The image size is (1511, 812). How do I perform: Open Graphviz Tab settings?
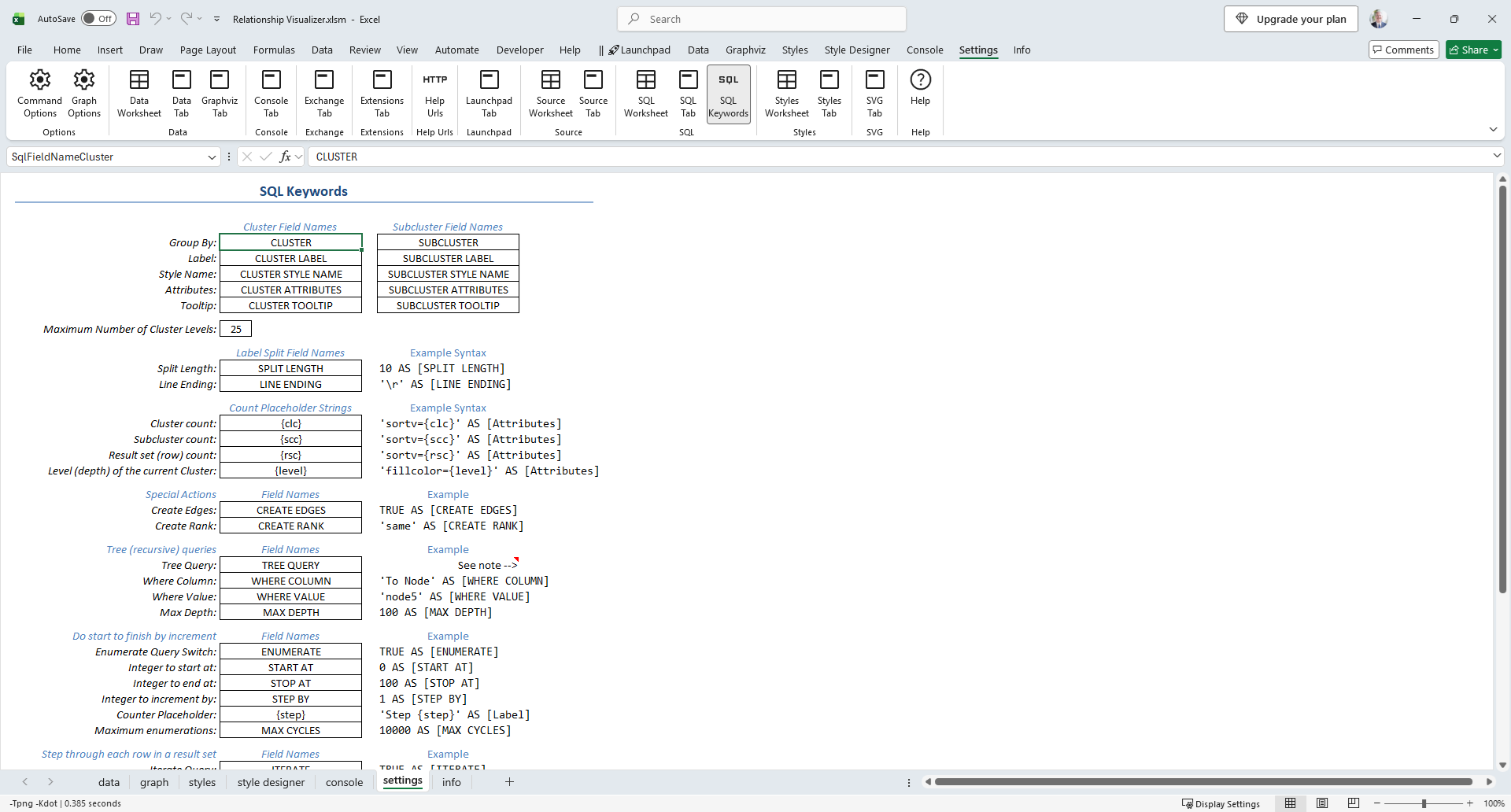tap(220, 93)
